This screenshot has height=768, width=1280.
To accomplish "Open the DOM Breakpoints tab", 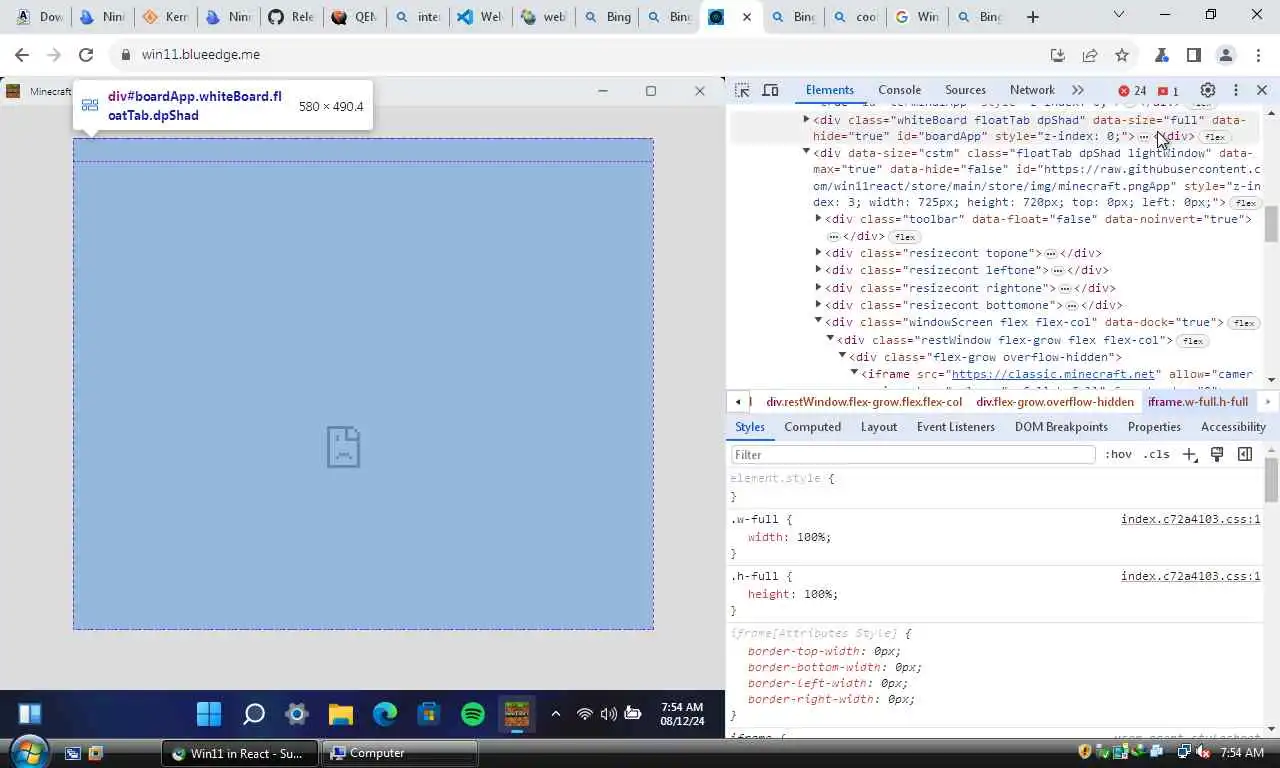I will pos(1061,427).
